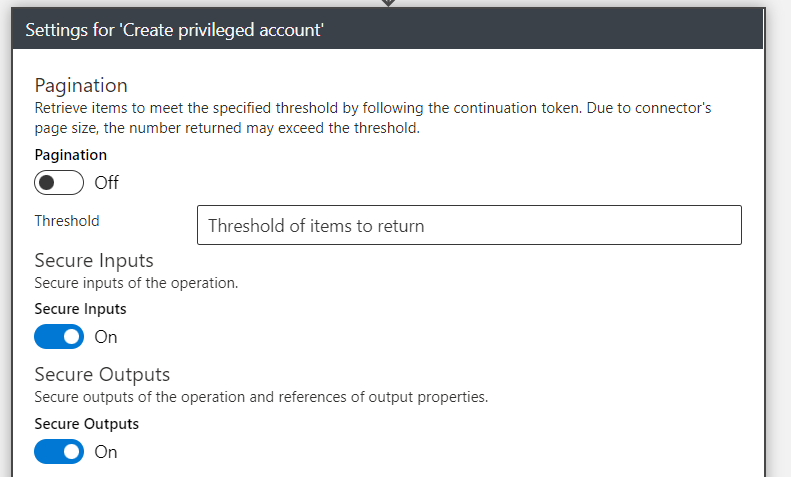Disable the Secure Inputs toggle switch
Image resolution: width=791 pixels, height=477 pixels.
point(59,337)
